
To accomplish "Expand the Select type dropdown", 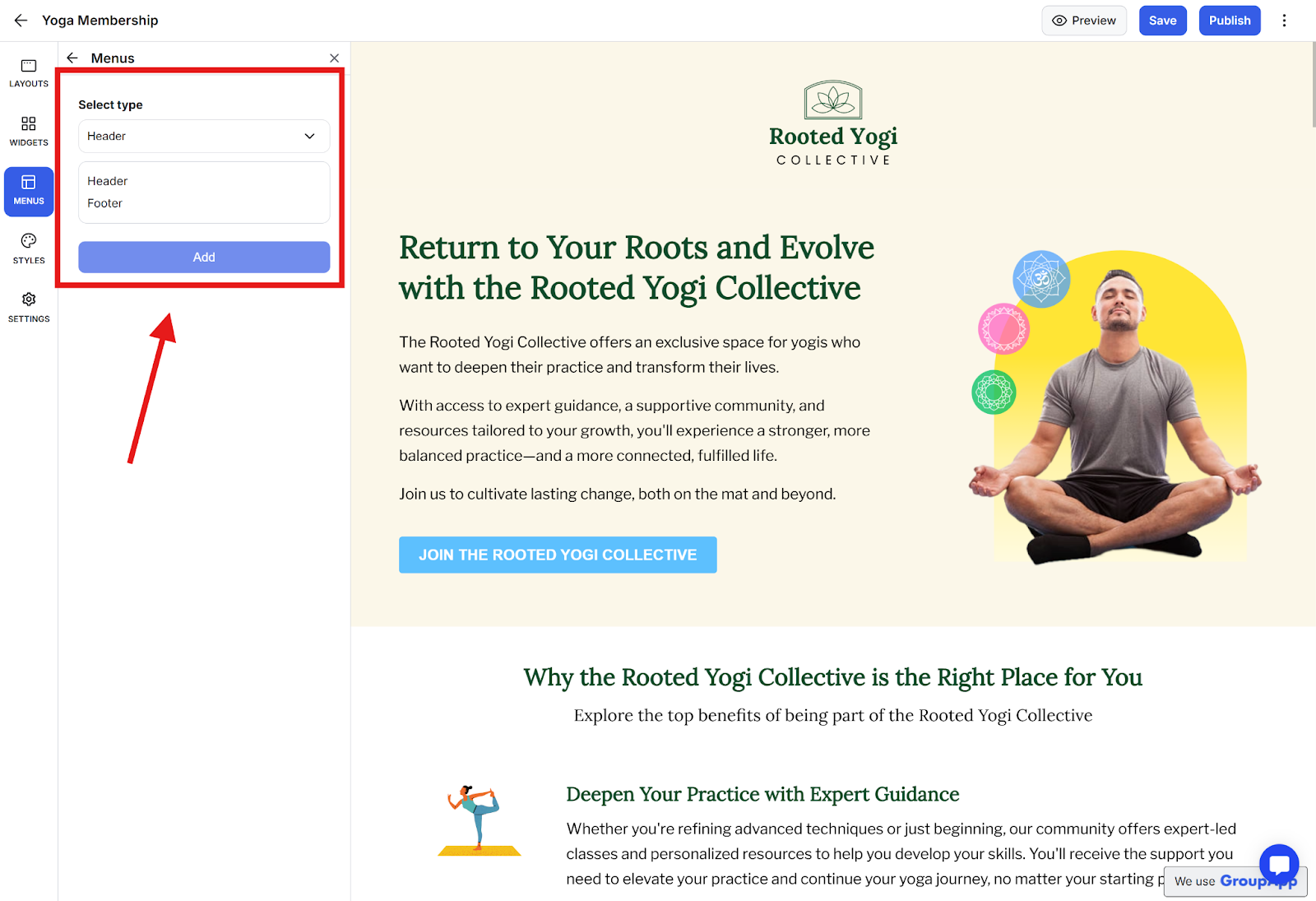I will [204, 137].
